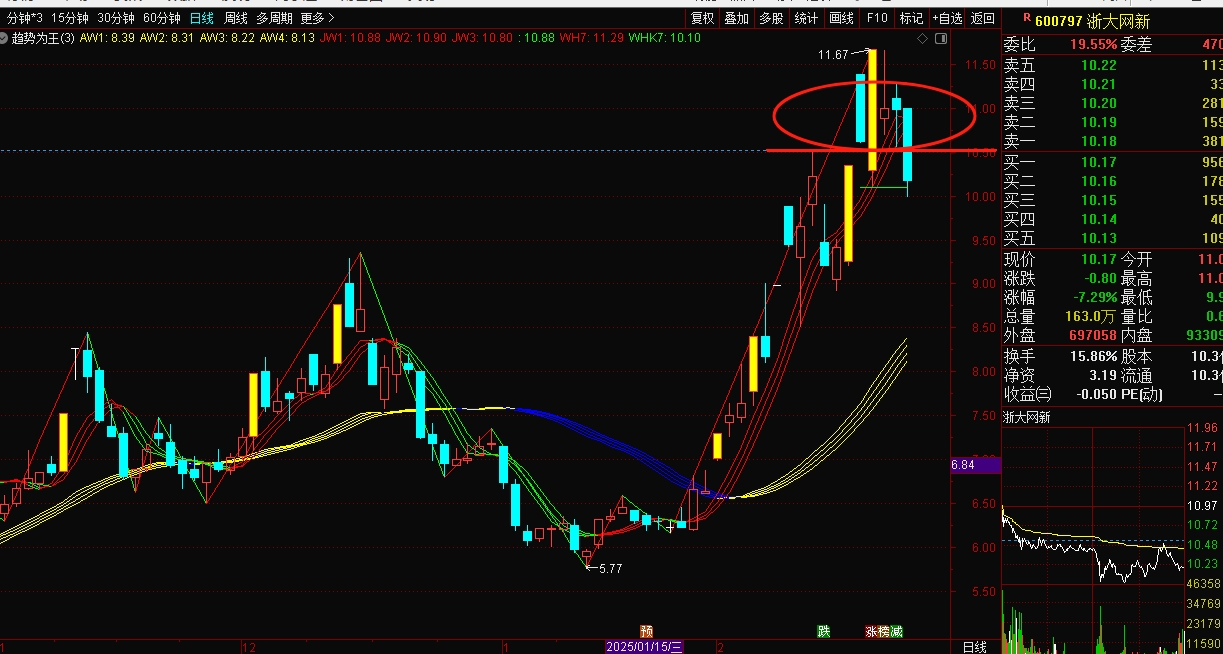Select the 买四 10.14 order row
This screenshot has width=1223, height=654.
click(1112, 218)
